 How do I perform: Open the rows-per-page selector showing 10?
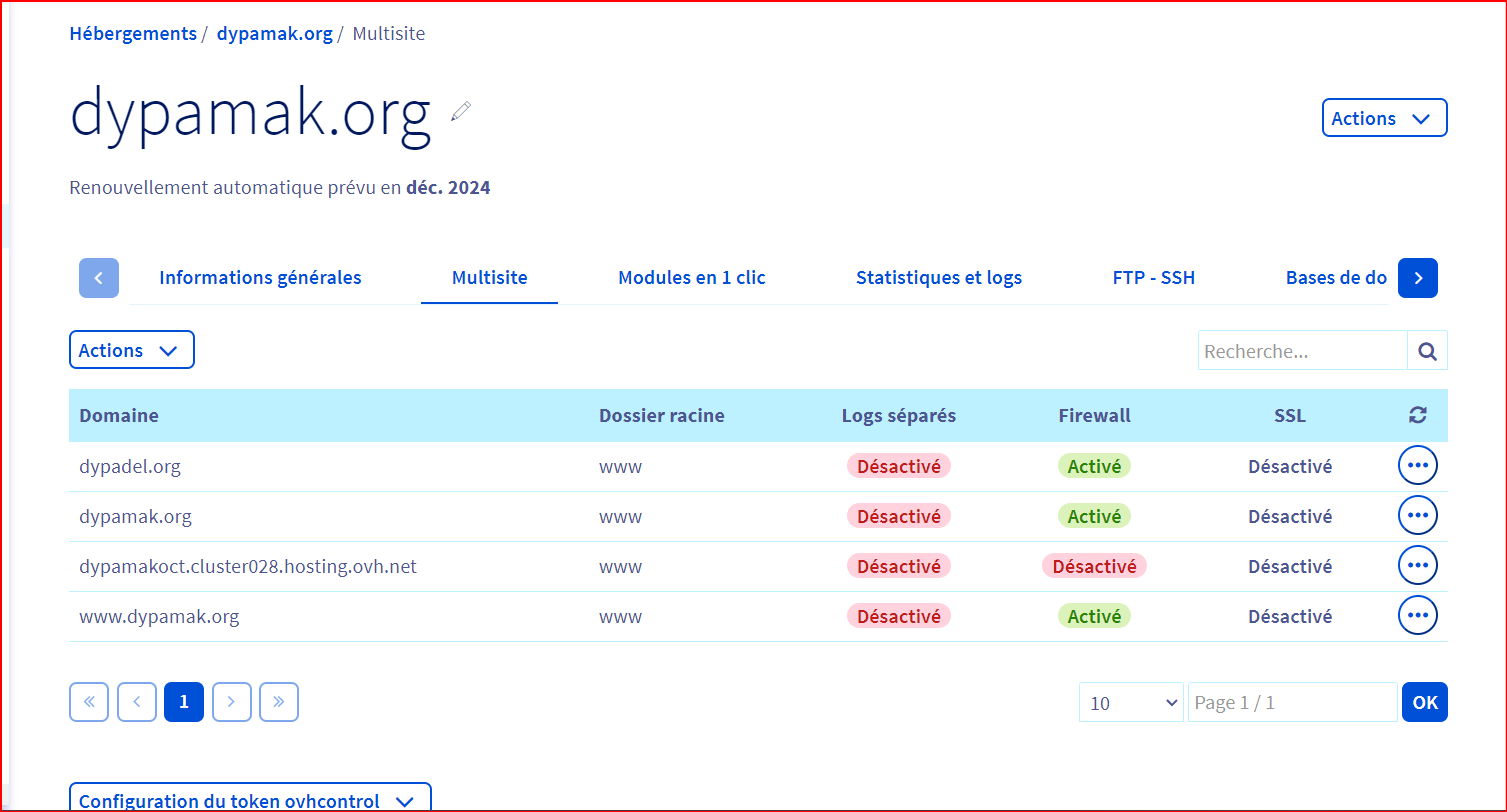[x=1131, y=703]
